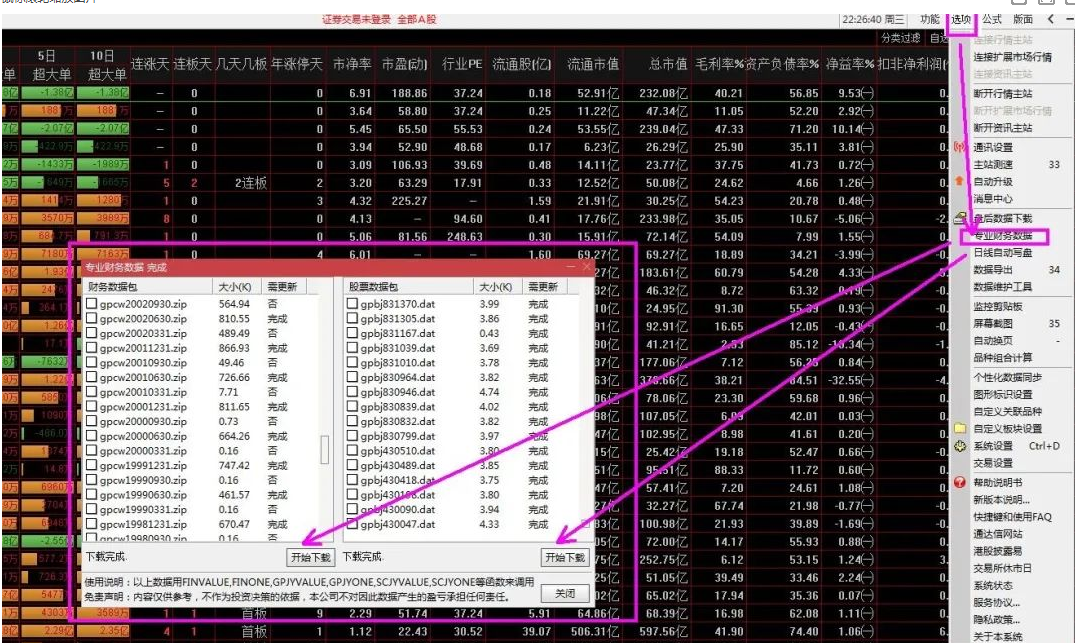Open 数据维护工具 from the menu

pyautogui.click(x=1002, y=287)
